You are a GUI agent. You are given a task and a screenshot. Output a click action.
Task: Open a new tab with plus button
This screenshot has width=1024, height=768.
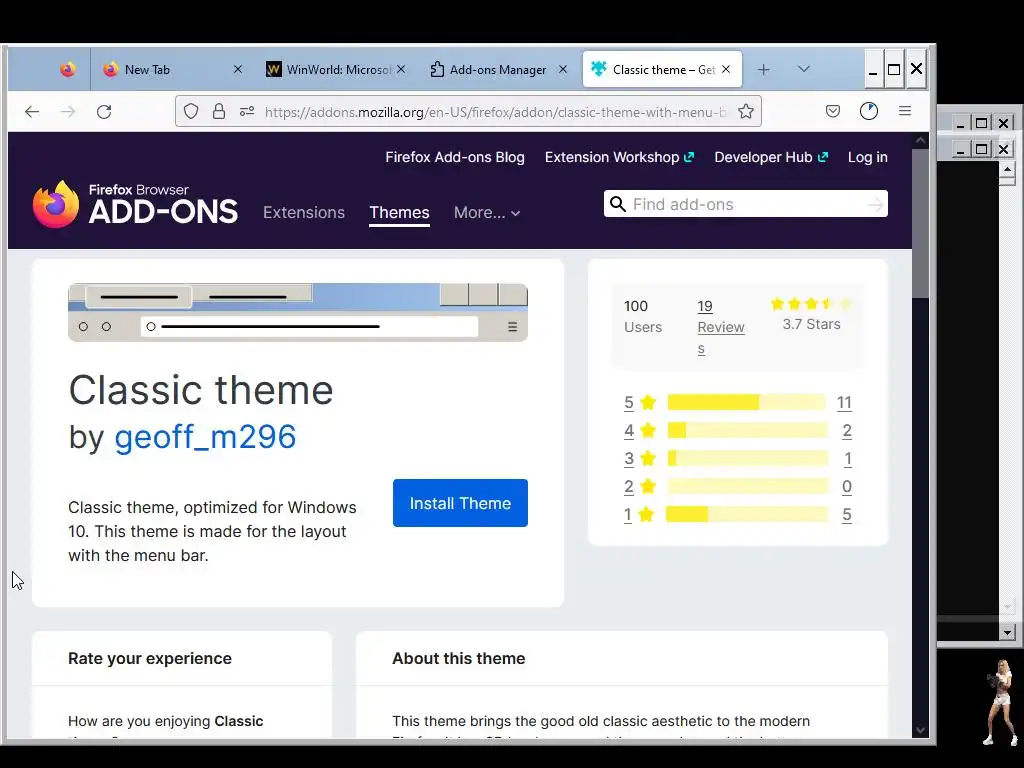(x=763, y=69)
